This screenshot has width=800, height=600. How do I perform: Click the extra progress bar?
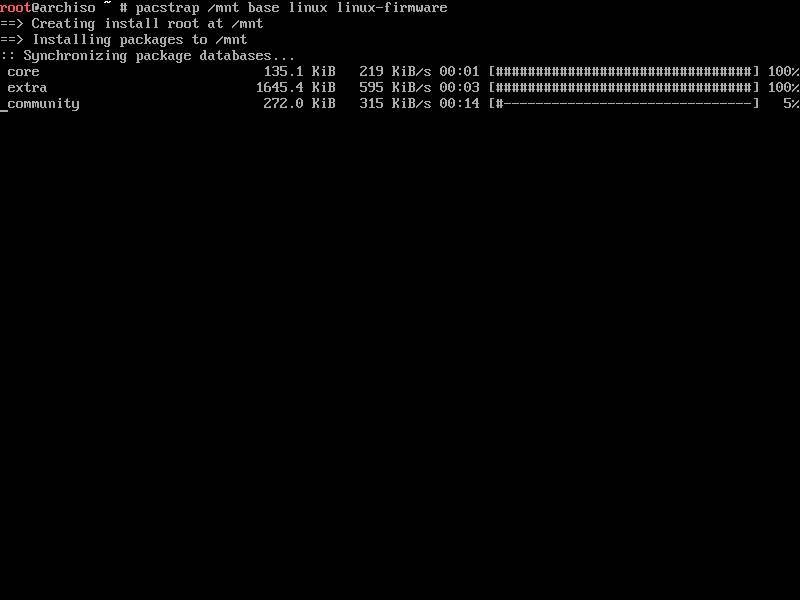[x=624, y=87]
